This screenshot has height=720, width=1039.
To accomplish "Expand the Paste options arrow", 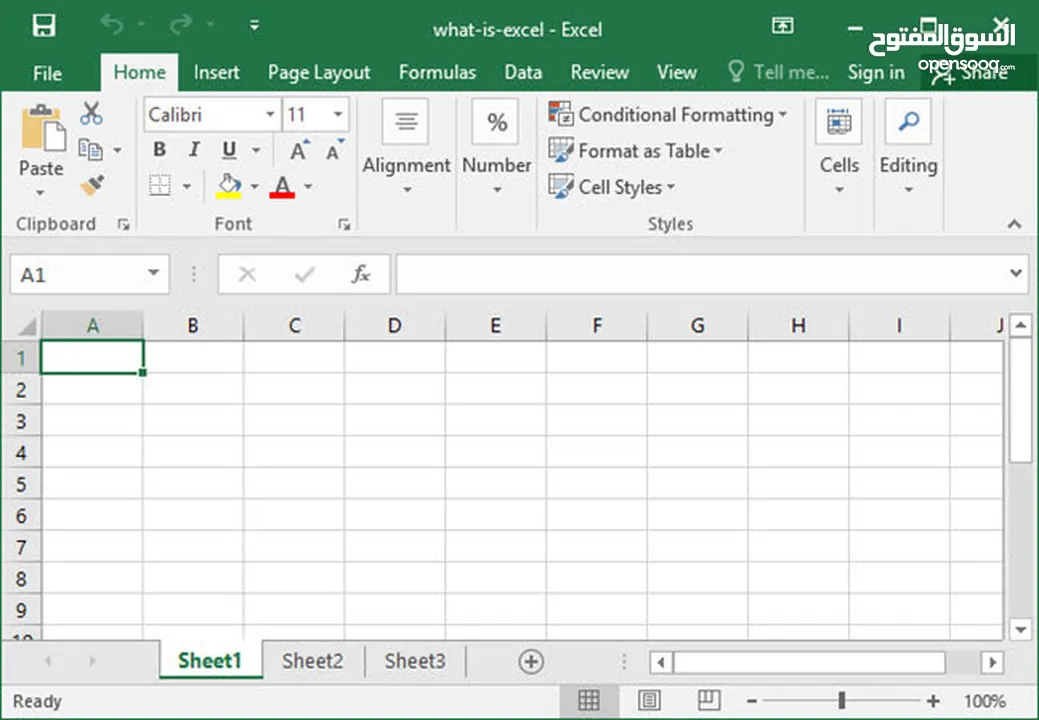I will (x=40, y=193).
